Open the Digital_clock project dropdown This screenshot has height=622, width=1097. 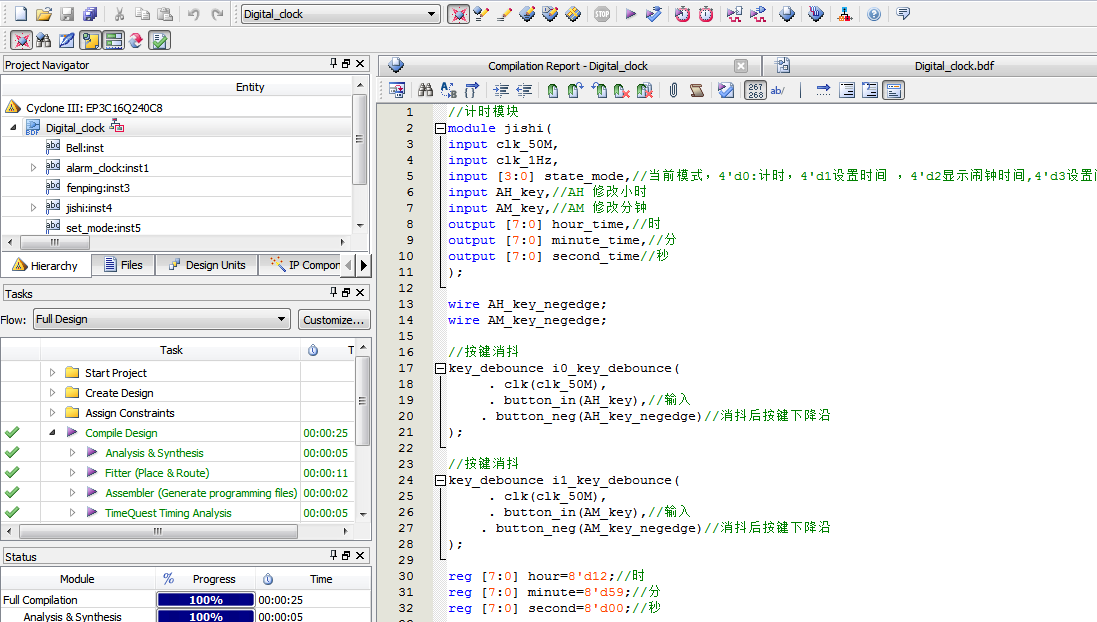(x=341, y=14)
